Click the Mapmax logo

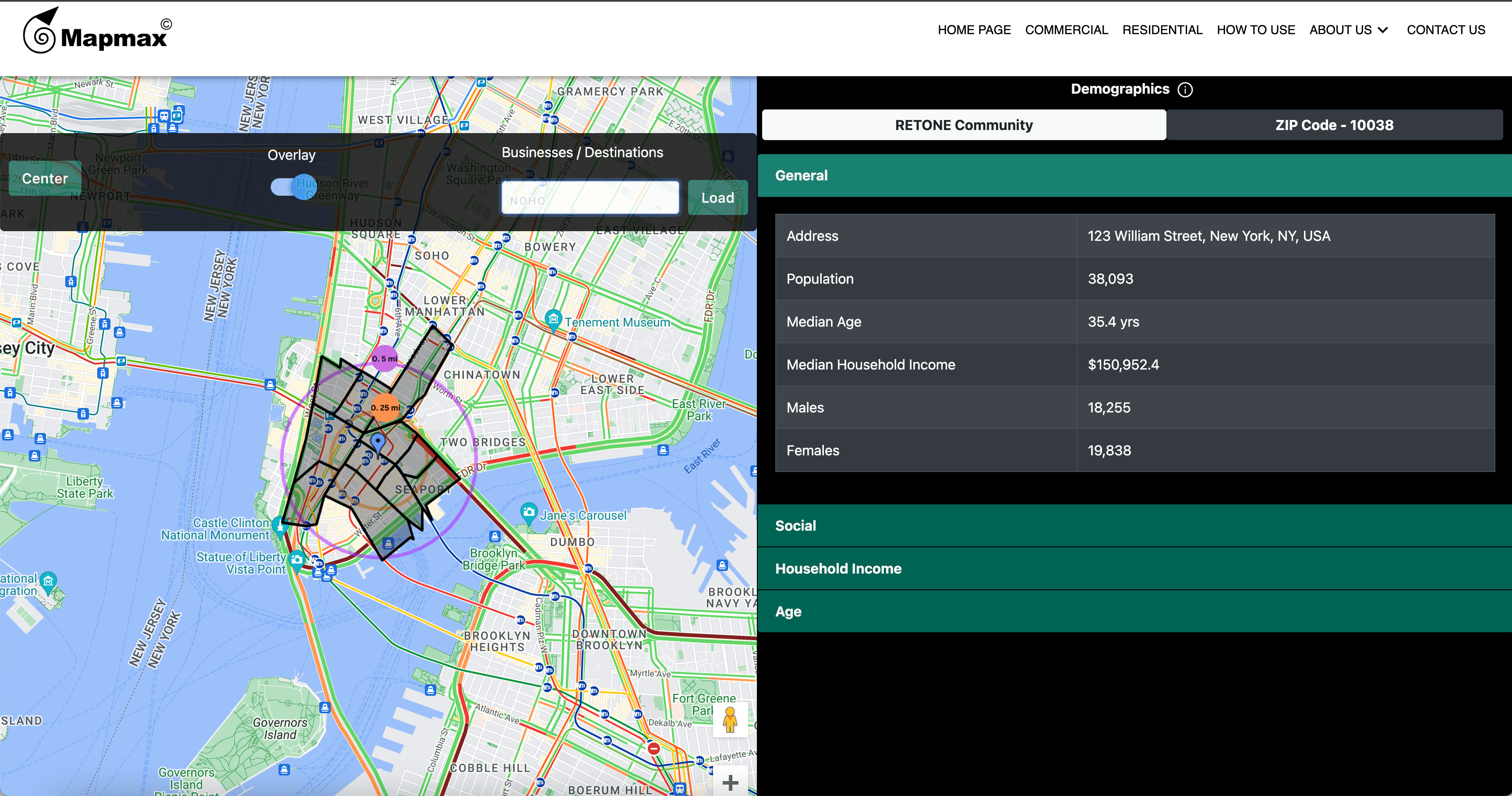[x=97, y=31]
